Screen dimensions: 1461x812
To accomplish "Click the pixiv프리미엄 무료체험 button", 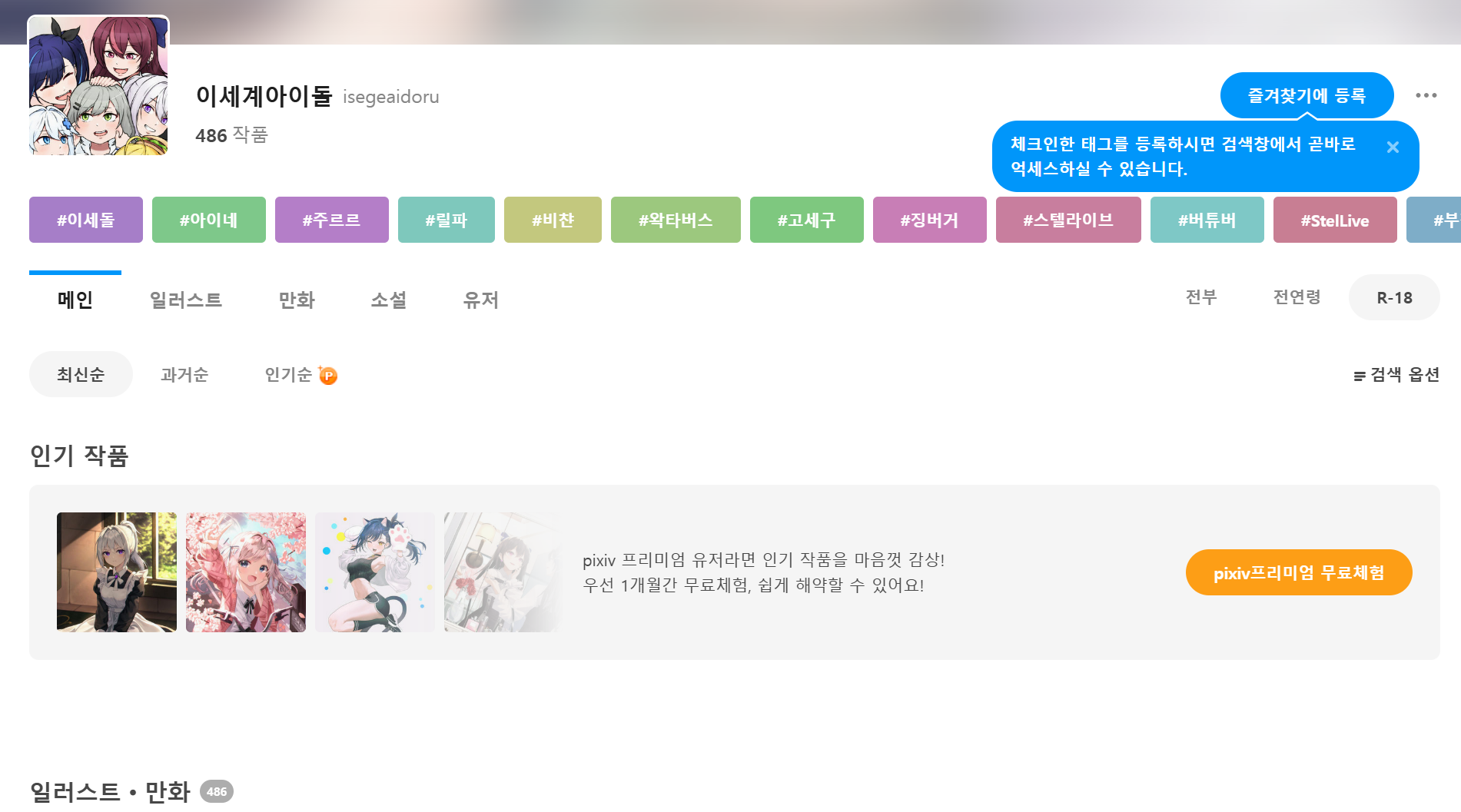I will click(1299, 572).
